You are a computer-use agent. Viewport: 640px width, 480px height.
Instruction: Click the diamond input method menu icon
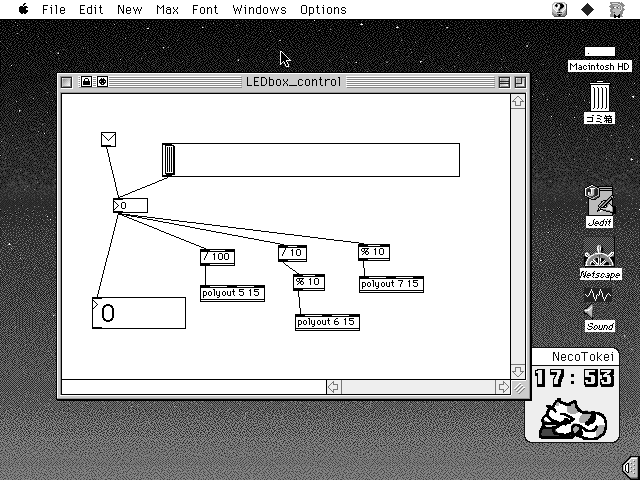point(587,9)
